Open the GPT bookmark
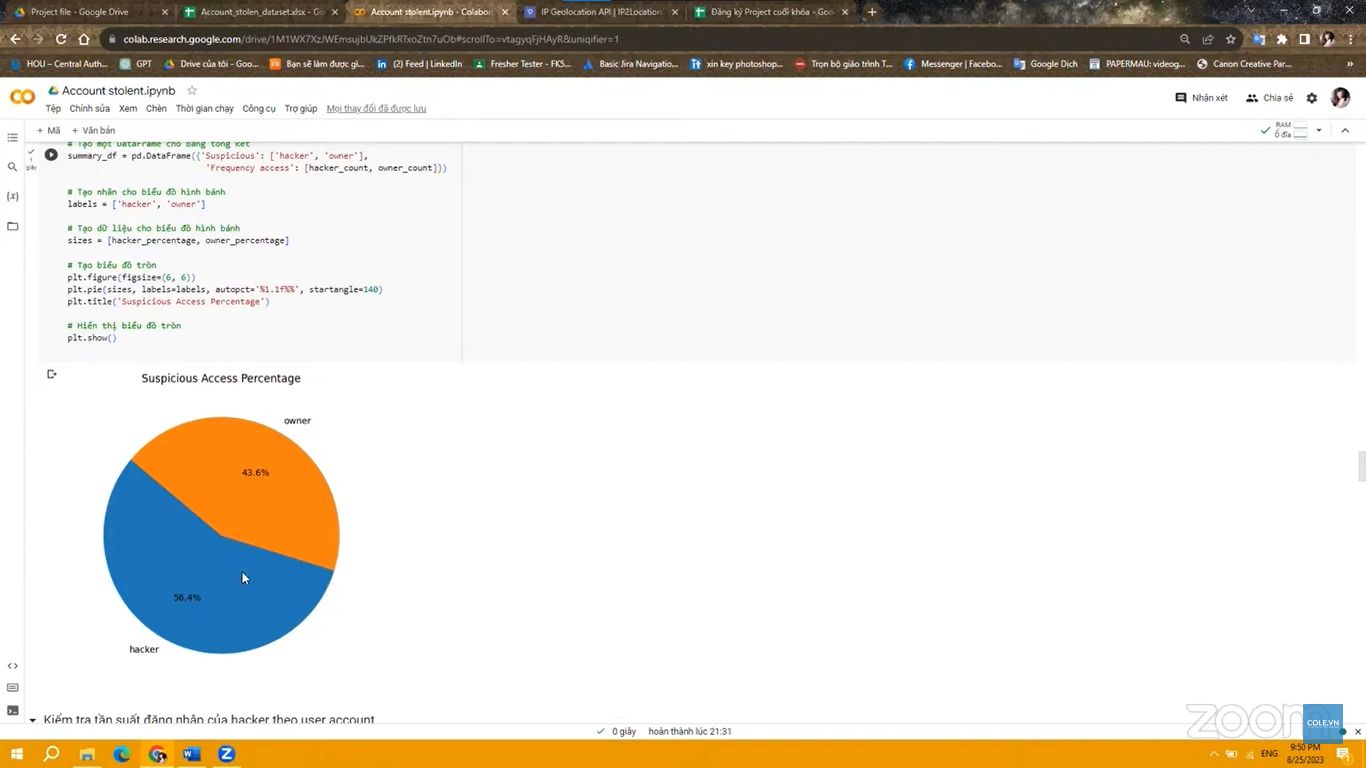1366x768 pixels. (x=136, y=64)
